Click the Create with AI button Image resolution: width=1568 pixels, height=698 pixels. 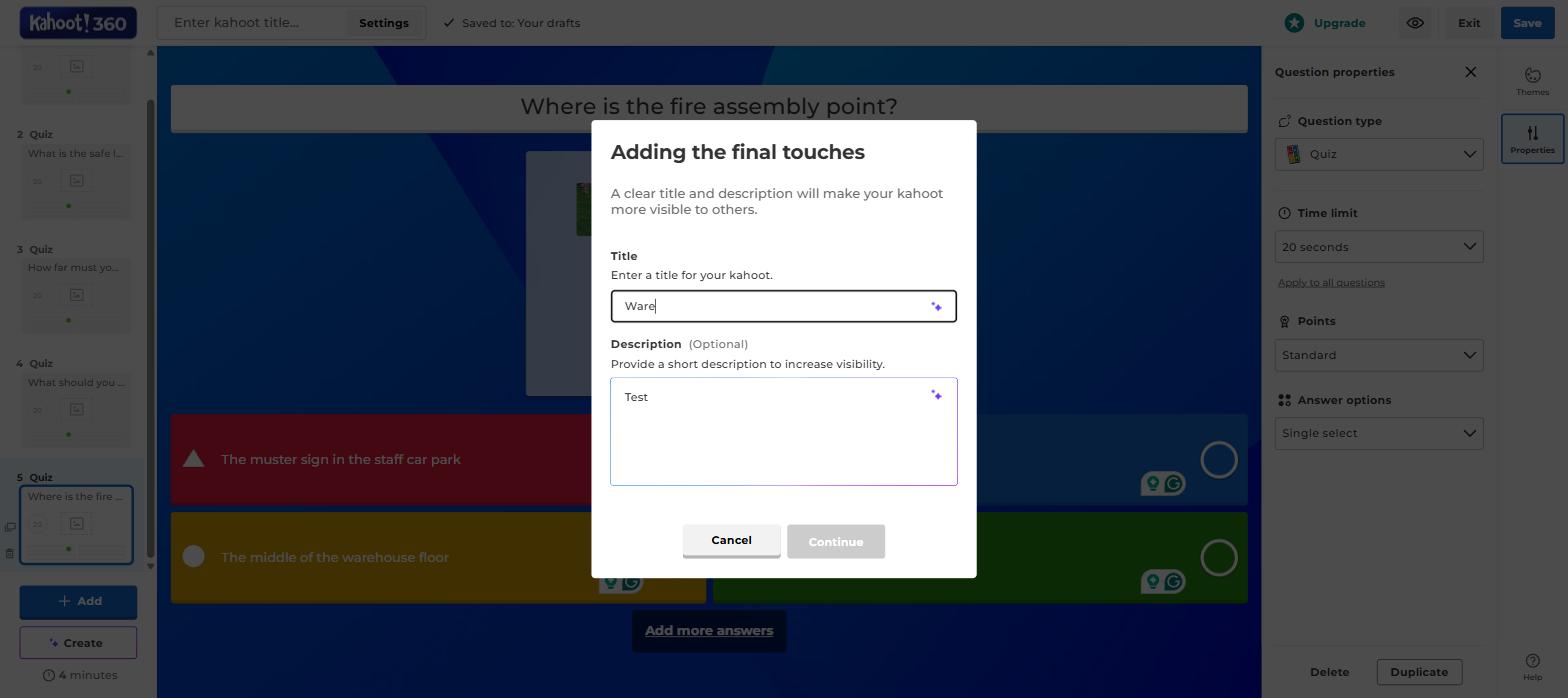pos(78,643)
